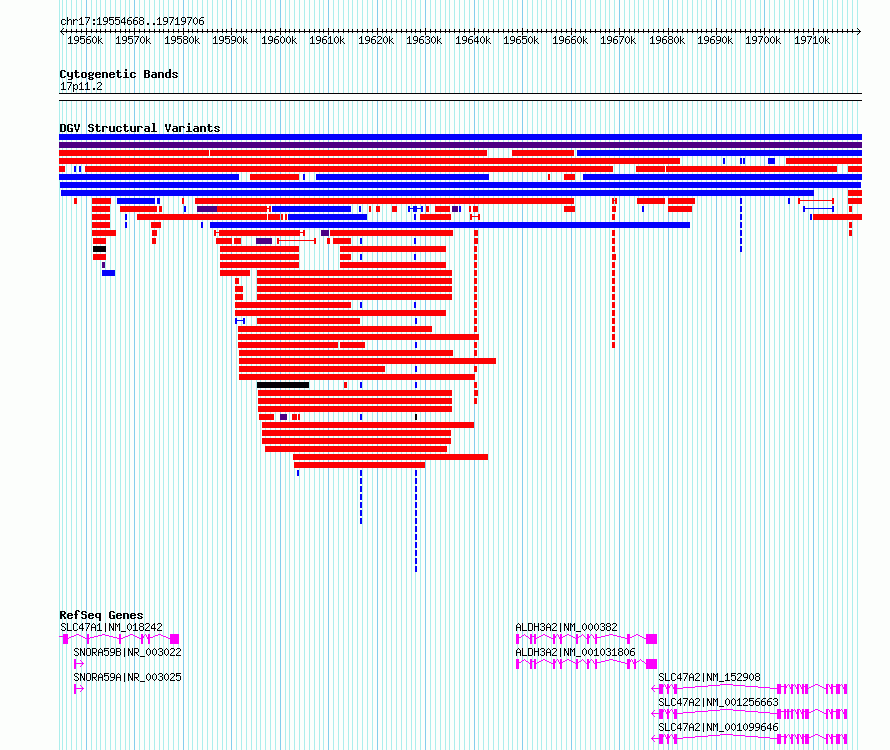Click the SLC47A1|NM_018242 gene label
The image size is (890, 750).
pyautogui.click(x=111, y=627)
